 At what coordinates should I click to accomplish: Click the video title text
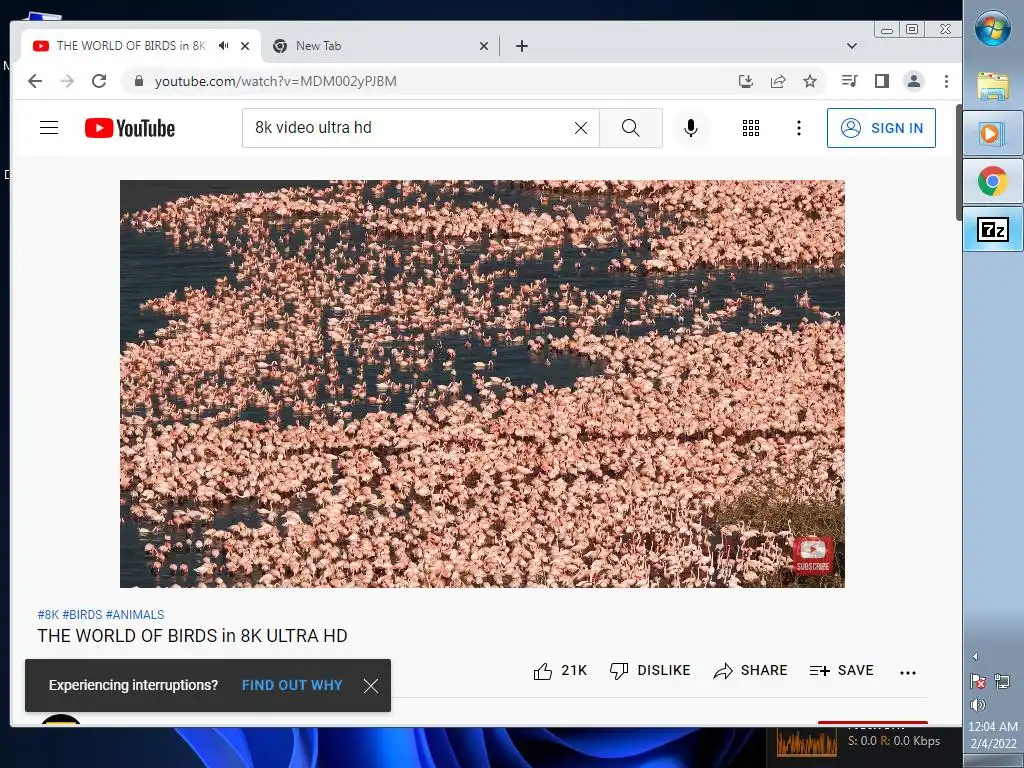tap(192, 636)
